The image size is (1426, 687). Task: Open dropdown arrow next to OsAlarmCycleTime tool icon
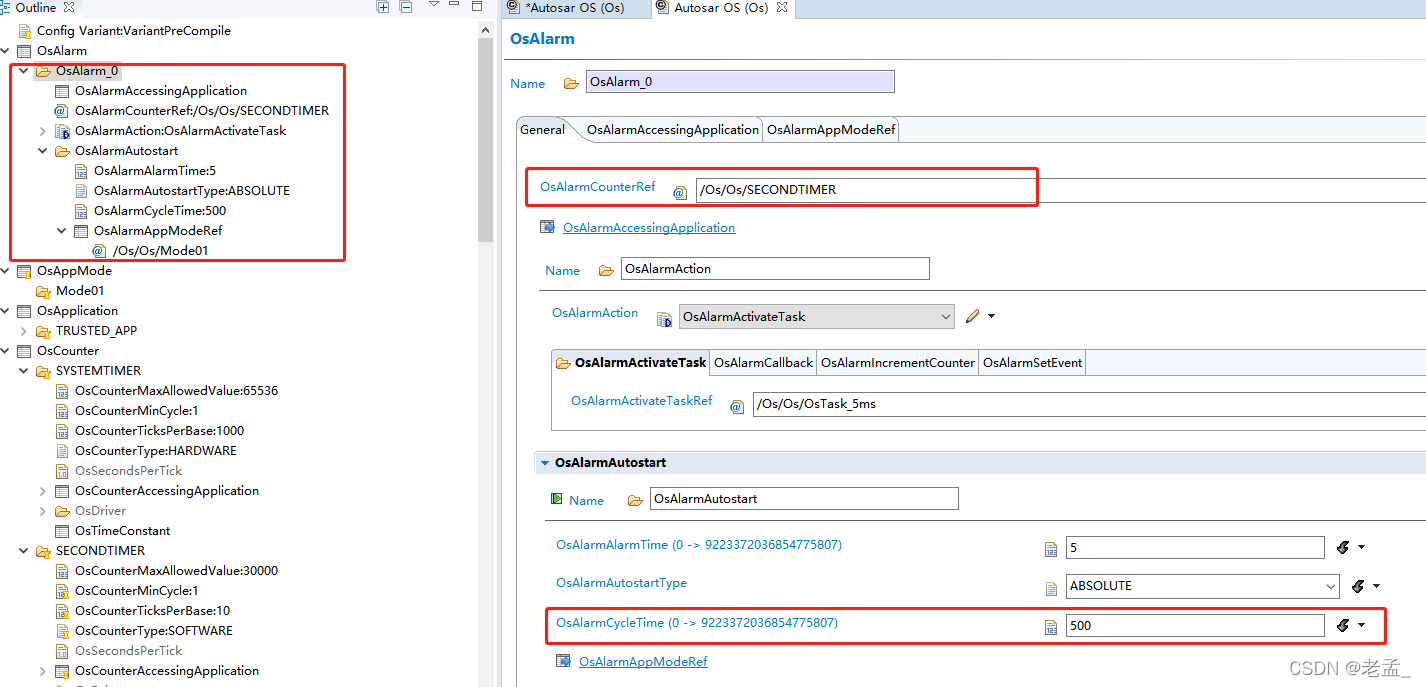(1361, 625)
